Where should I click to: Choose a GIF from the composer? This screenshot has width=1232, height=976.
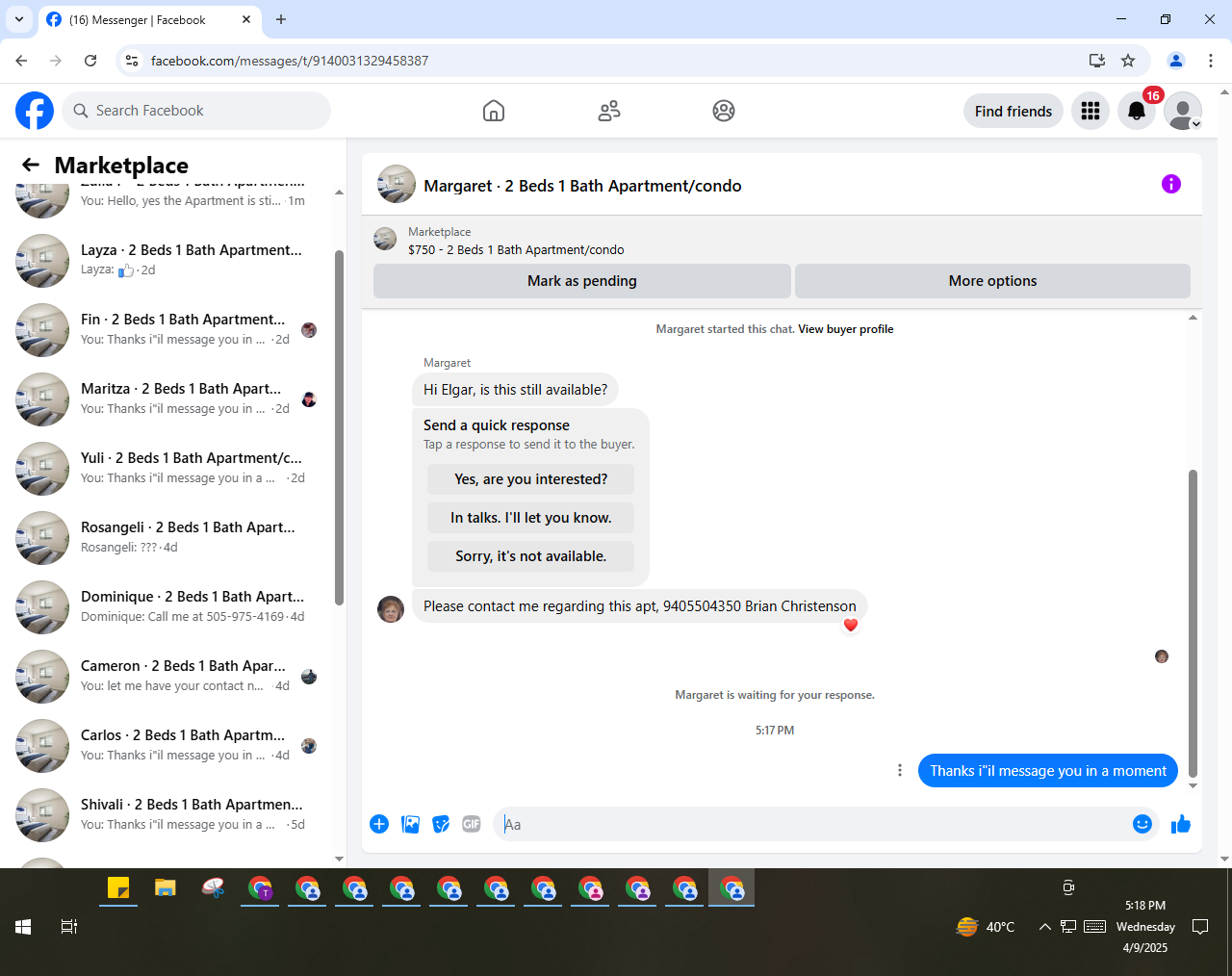coord(472,824)
